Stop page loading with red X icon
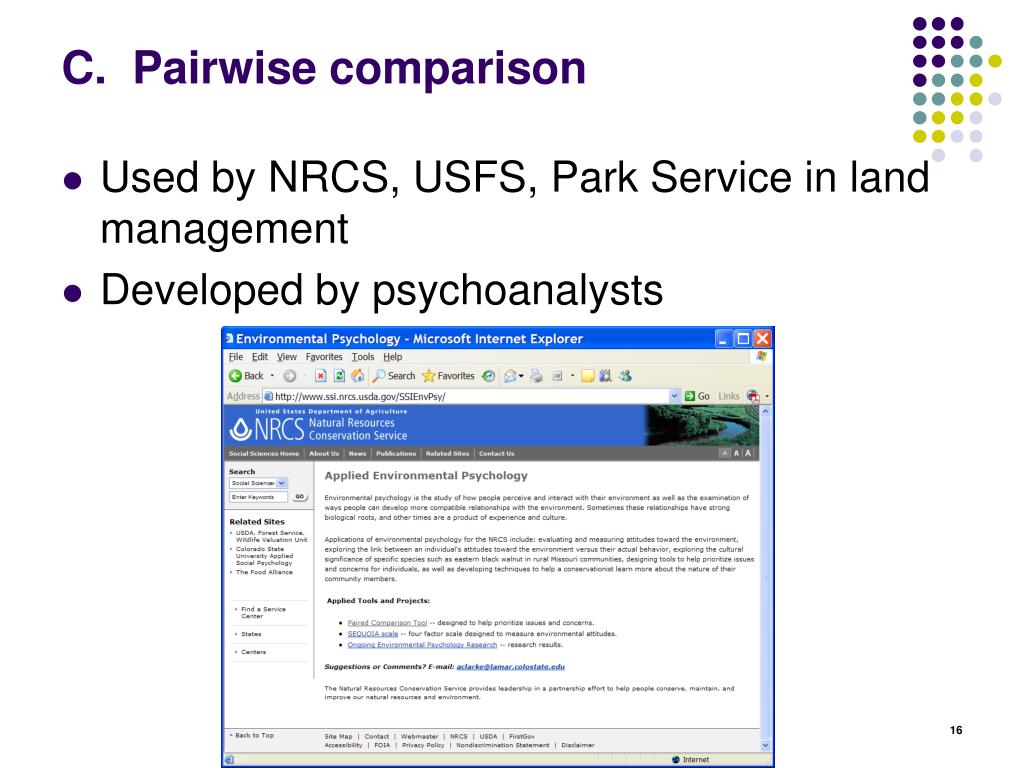 [321, 376]
